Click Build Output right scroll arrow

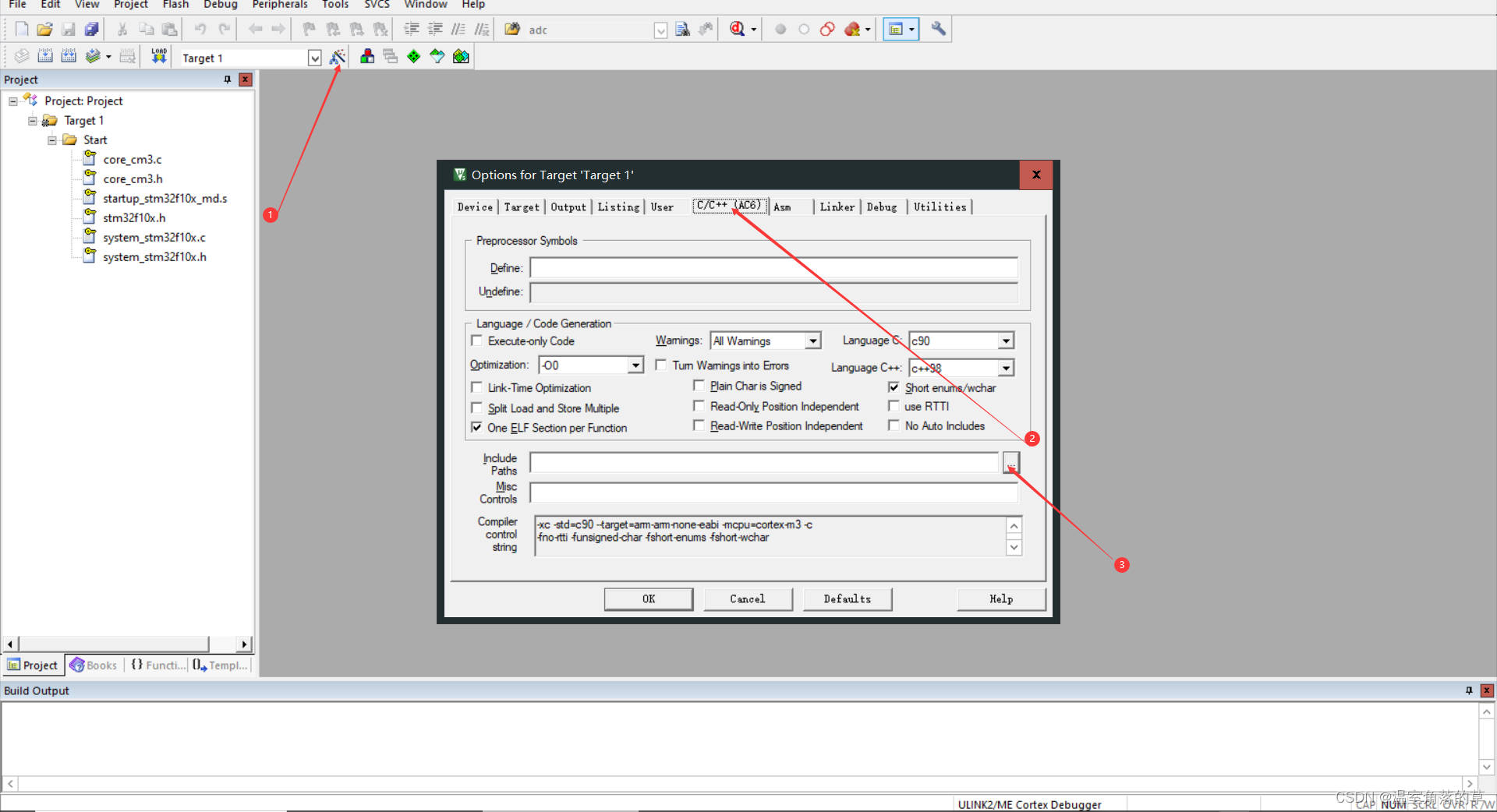point(1470,783)
